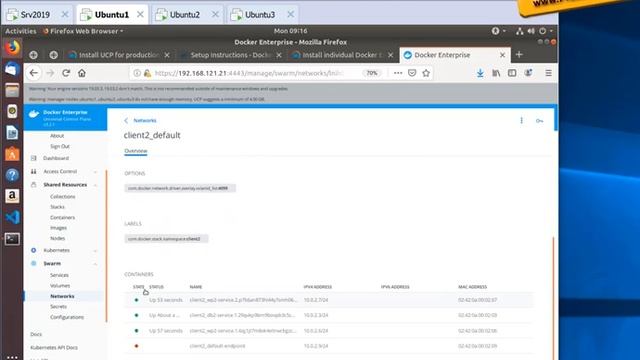Open Secrets under Swarm
Image resolution: width=640 pixels, height=360 pixels.
pyautogui.click(x=58, y=307)
